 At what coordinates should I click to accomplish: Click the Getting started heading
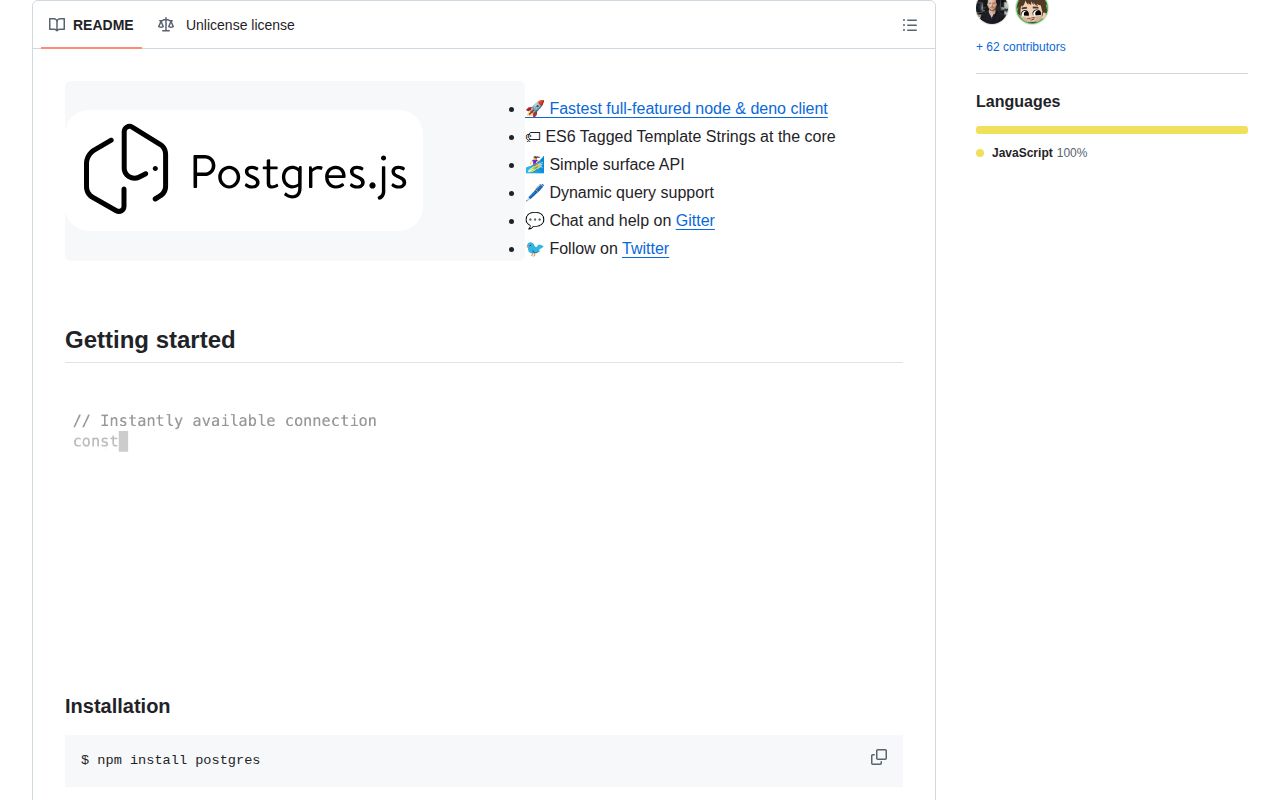[150, 340]
